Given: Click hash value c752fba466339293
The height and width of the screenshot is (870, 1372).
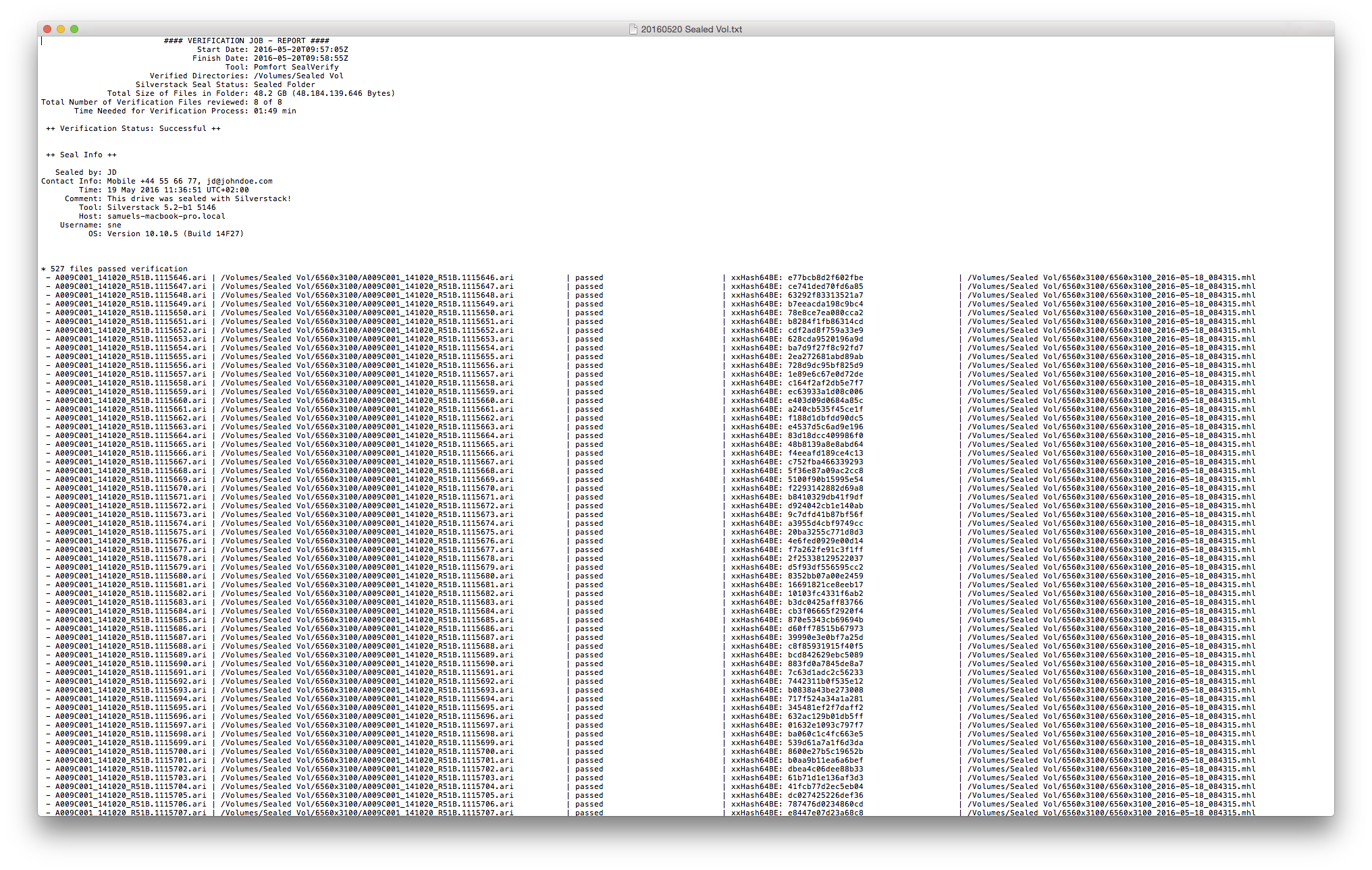Looking at the screenshot, I should coord(825,462).
